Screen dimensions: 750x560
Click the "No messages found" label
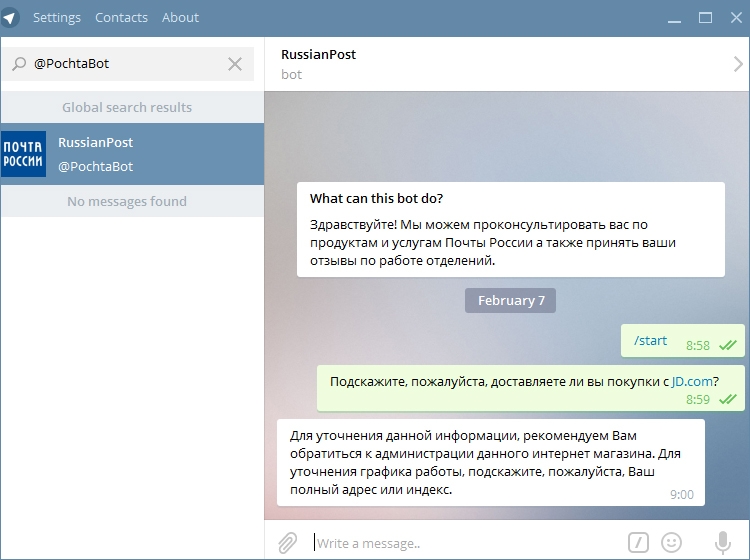coord(127,201)
